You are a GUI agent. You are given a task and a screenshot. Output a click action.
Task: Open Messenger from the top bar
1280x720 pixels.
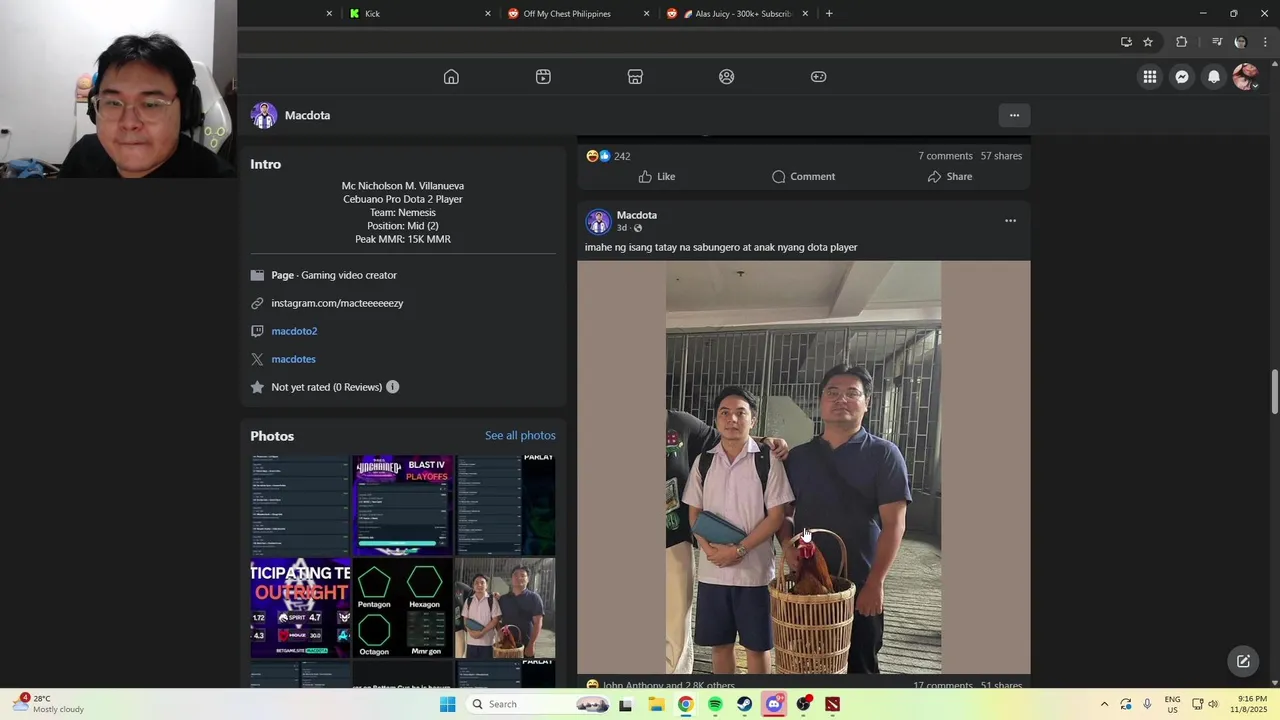1182,77
